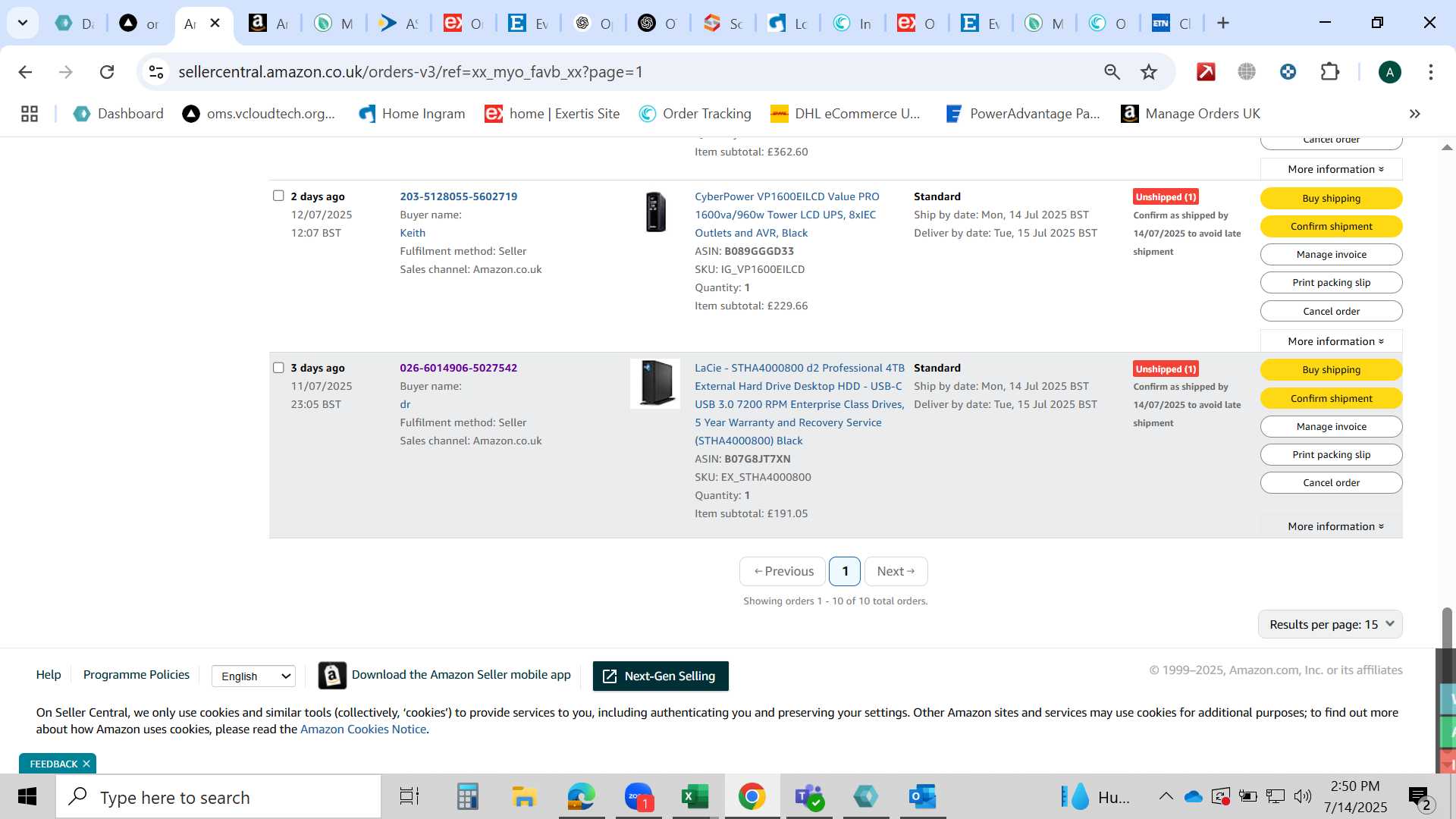Click the page vertical scrollbar thumb
The height and width of the screenshot is (819, 1456).
[1446, 628]
